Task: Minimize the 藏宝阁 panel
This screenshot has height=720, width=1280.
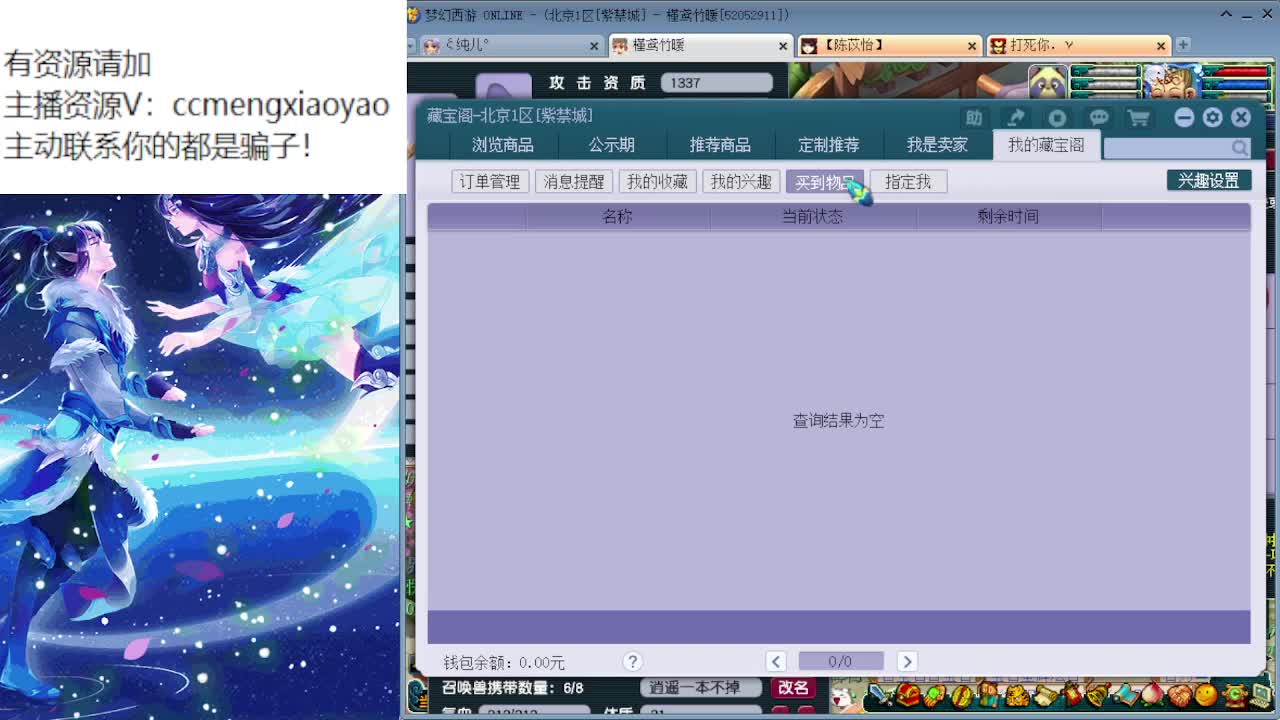Action: [1184, 117]
